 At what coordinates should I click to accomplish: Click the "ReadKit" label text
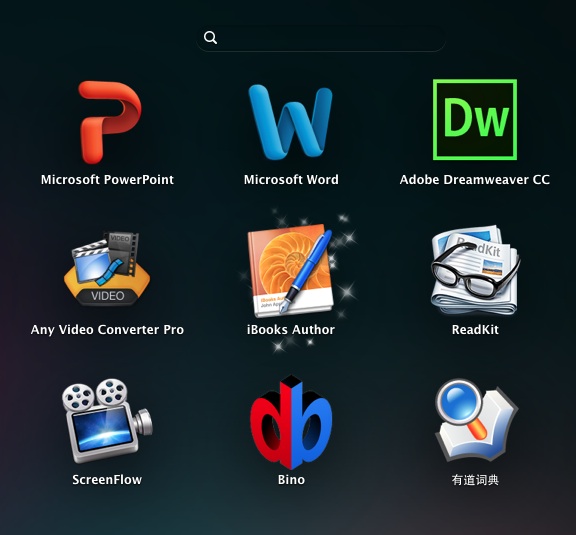[x=475, y=330]
